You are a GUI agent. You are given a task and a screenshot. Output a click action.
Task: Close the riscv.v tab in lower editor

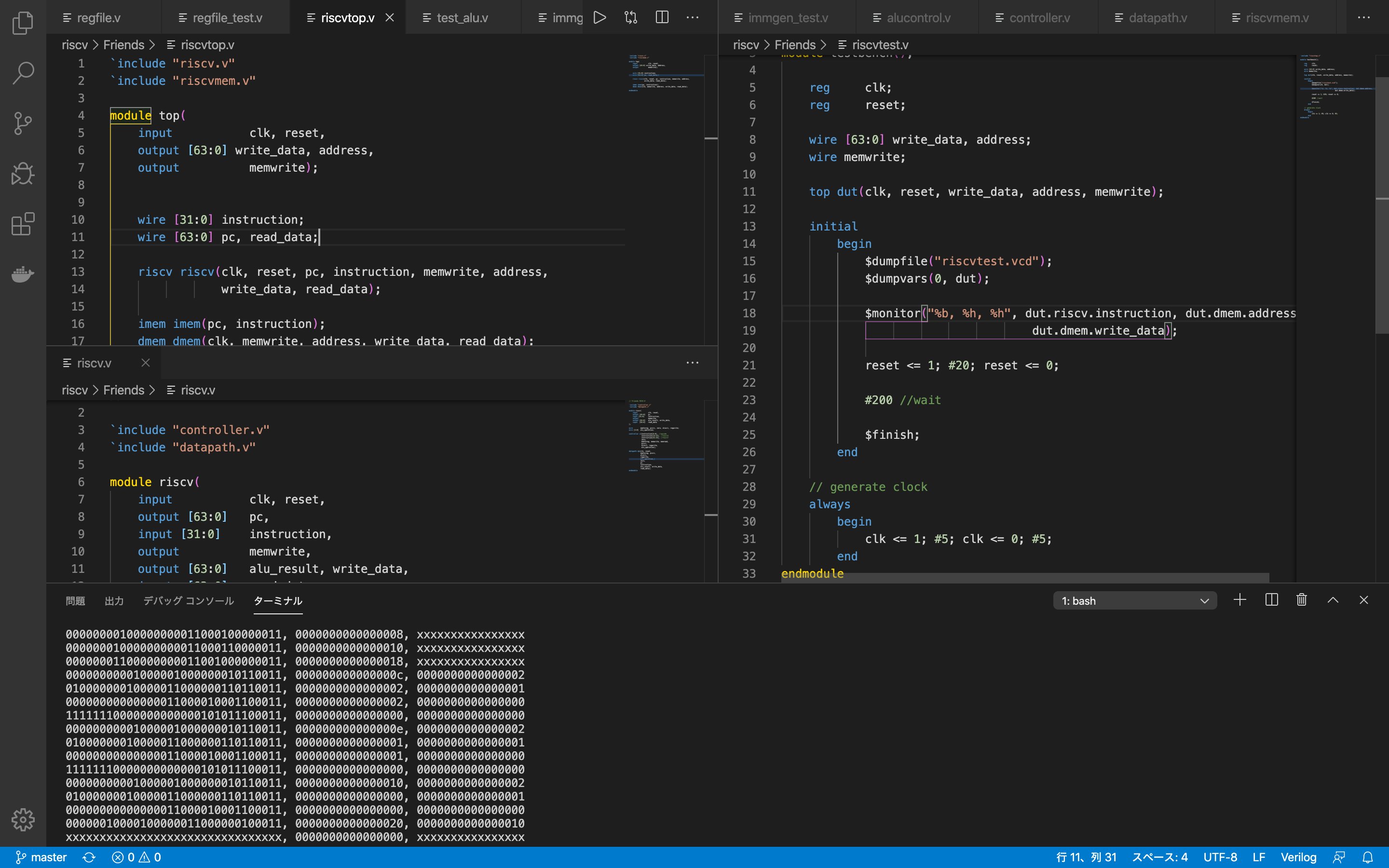click(146, 363)
